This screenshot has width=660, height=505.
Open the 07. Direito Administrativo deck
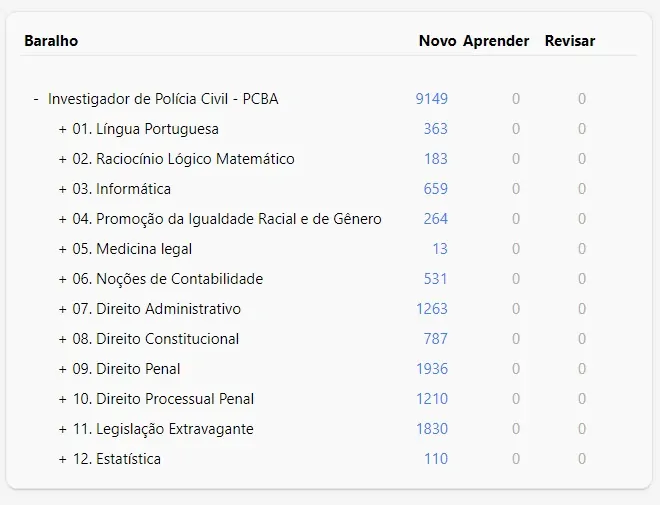click(x=157, y=309)
